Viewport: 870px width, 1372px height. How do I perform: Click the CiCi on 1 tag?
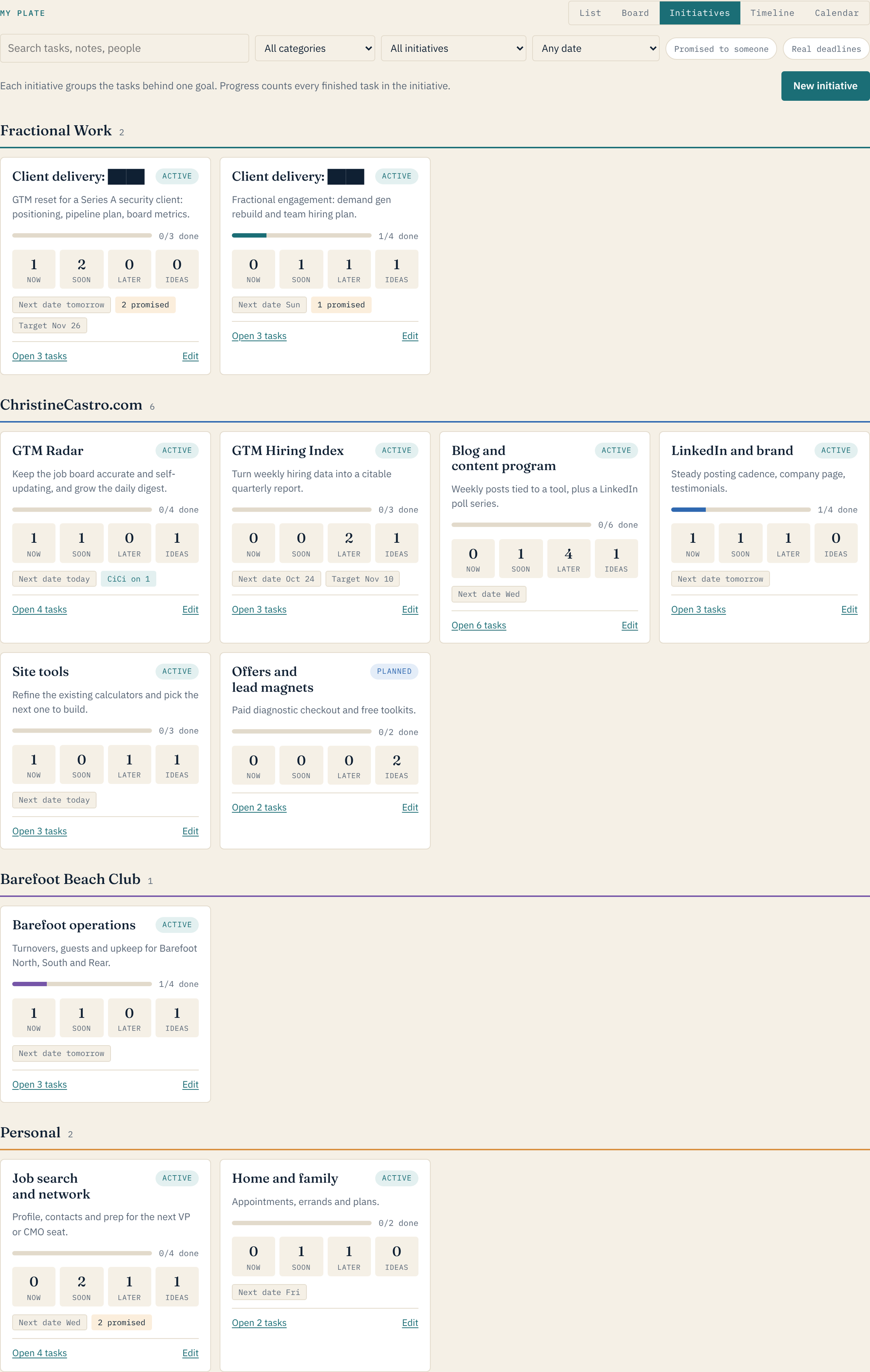[128, 579]
